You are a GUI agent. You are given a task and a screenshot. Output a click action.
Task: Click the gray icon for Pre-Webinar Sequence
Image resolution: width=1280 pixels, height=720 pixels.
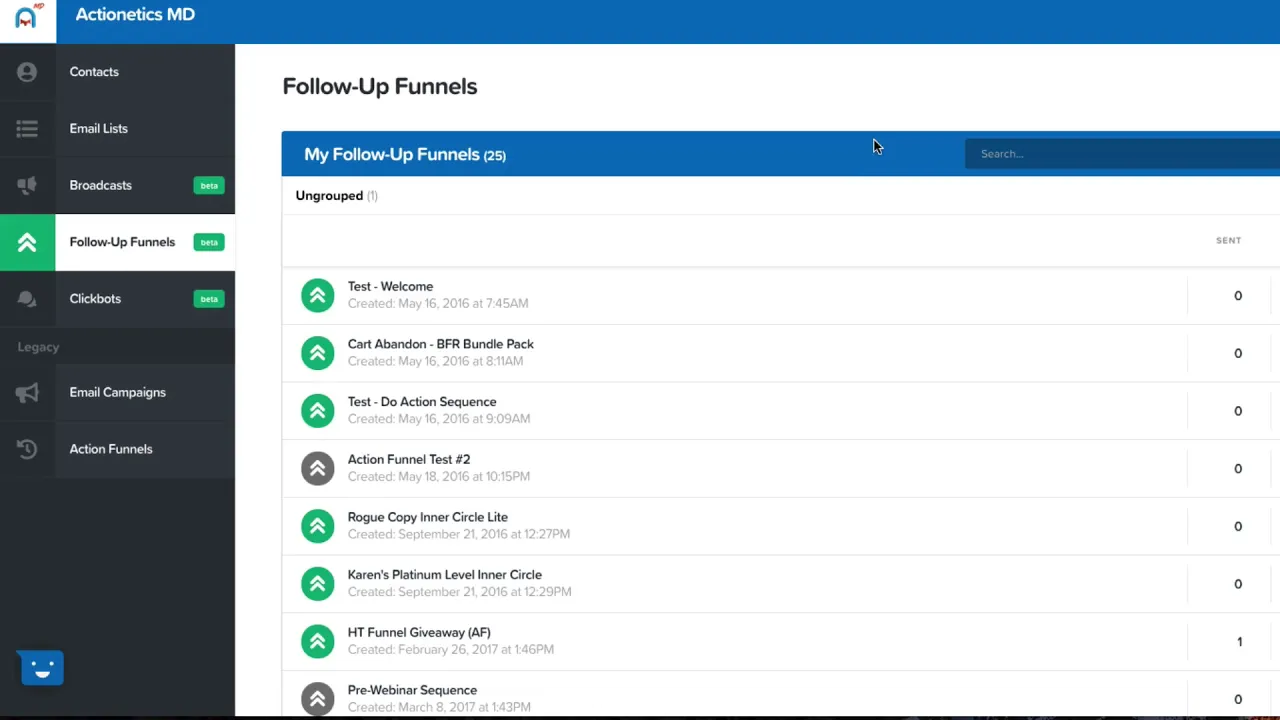point(318,699)
